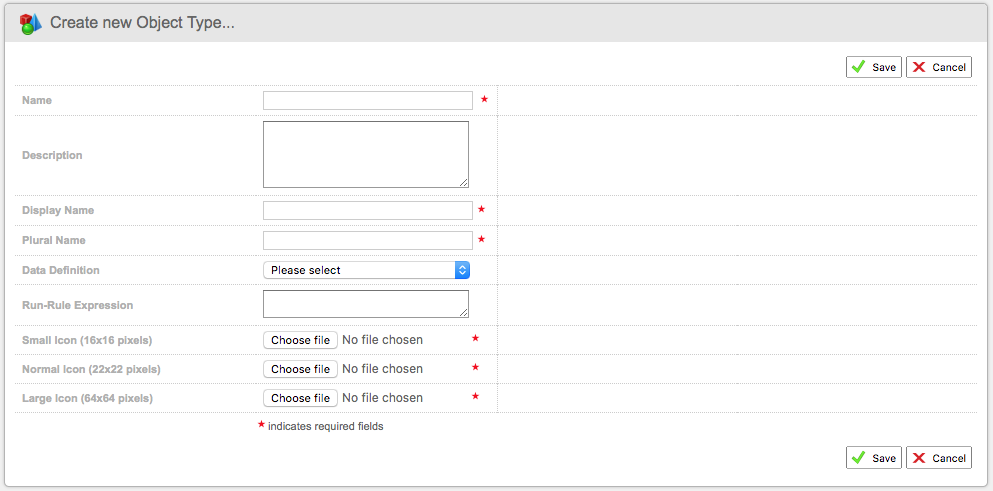This screenshot has width=993, height=491.
Task: Click the Plural Name input field
Action: click(367, 240)
